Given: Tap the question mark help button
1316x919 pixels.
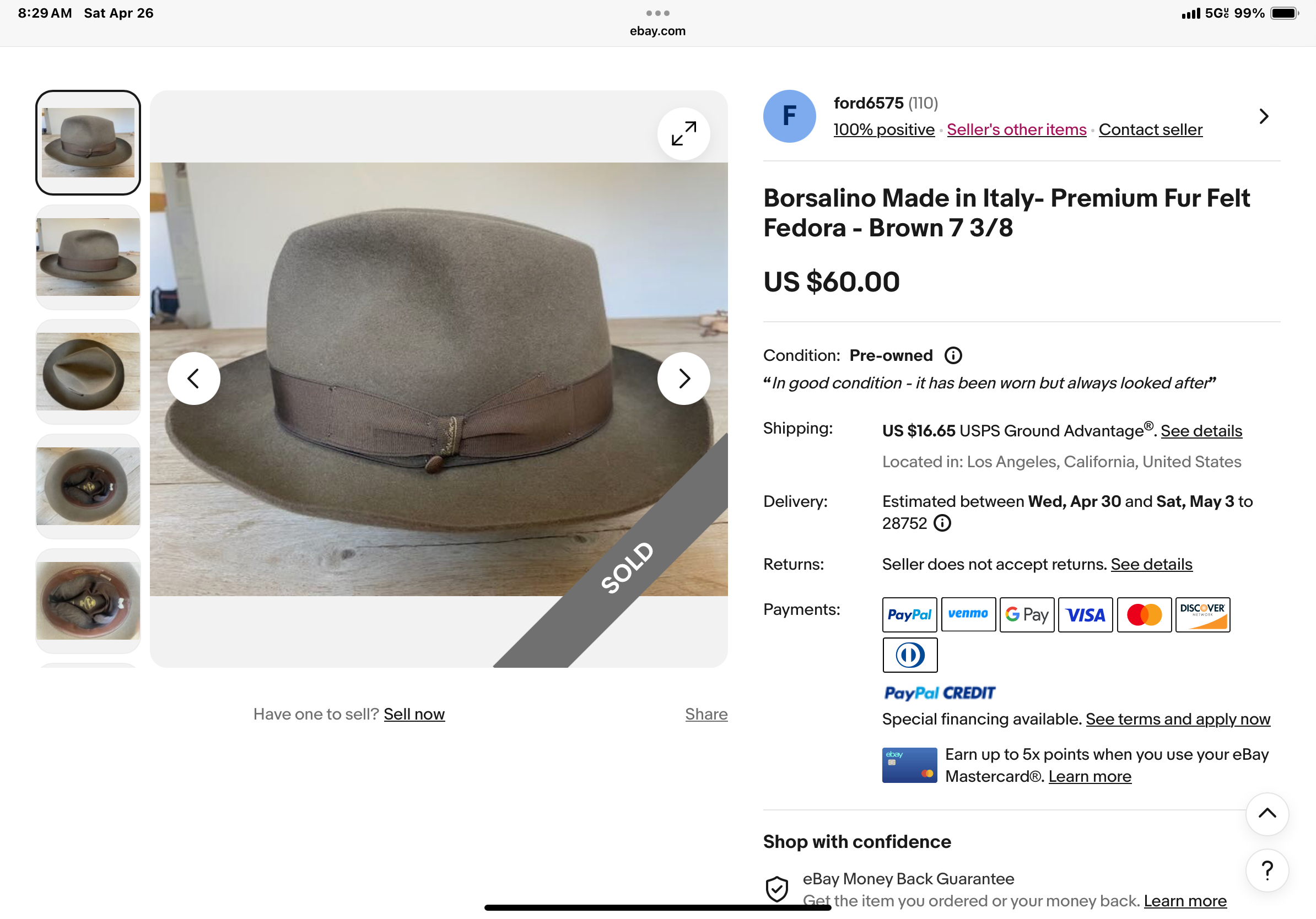Looking at the screenshot, I should 1267,870.
